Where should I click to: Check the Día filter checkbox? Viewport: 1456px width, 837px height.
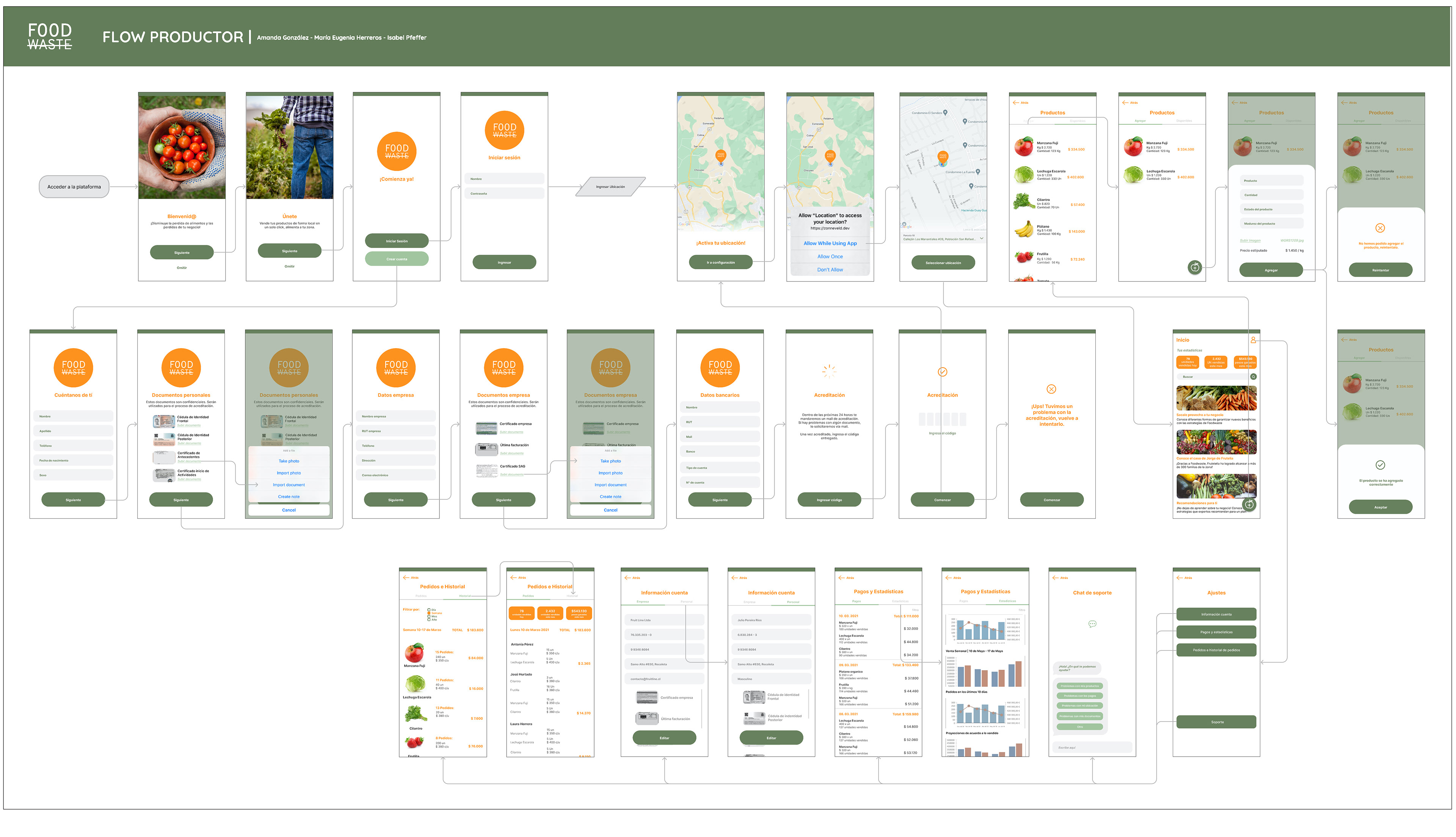pos(429,610)
